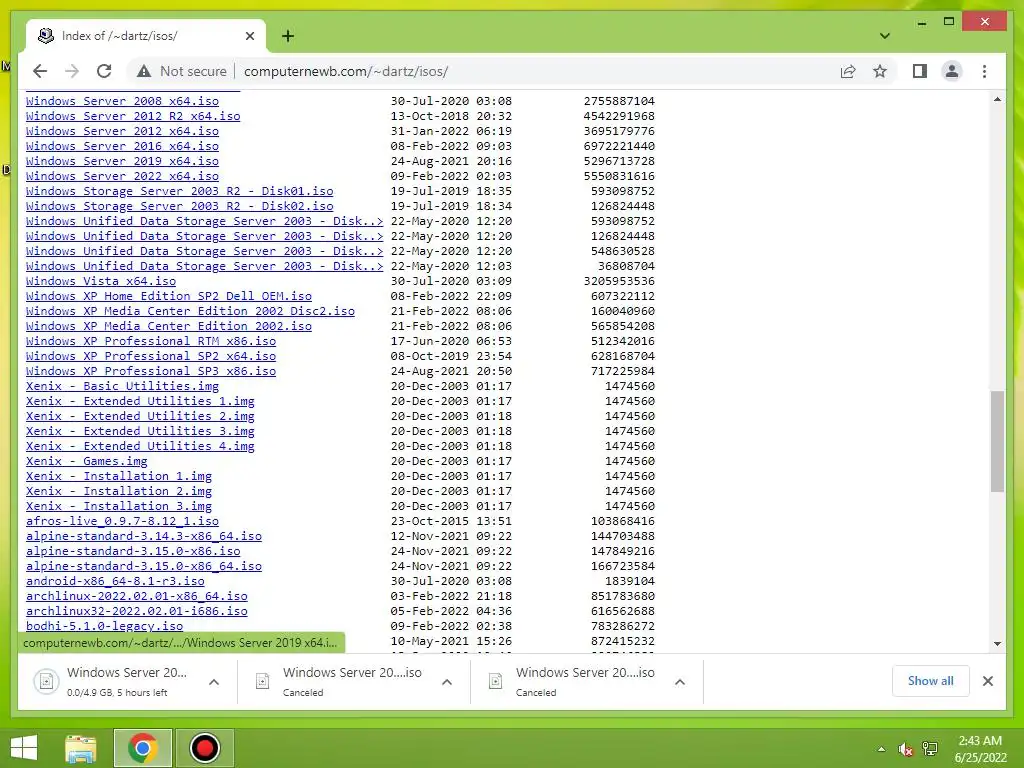Open archlinux-2022.02.01-x86_64.iso
The height and width of the screenshot is (768, 1024).
click(136, 597)
